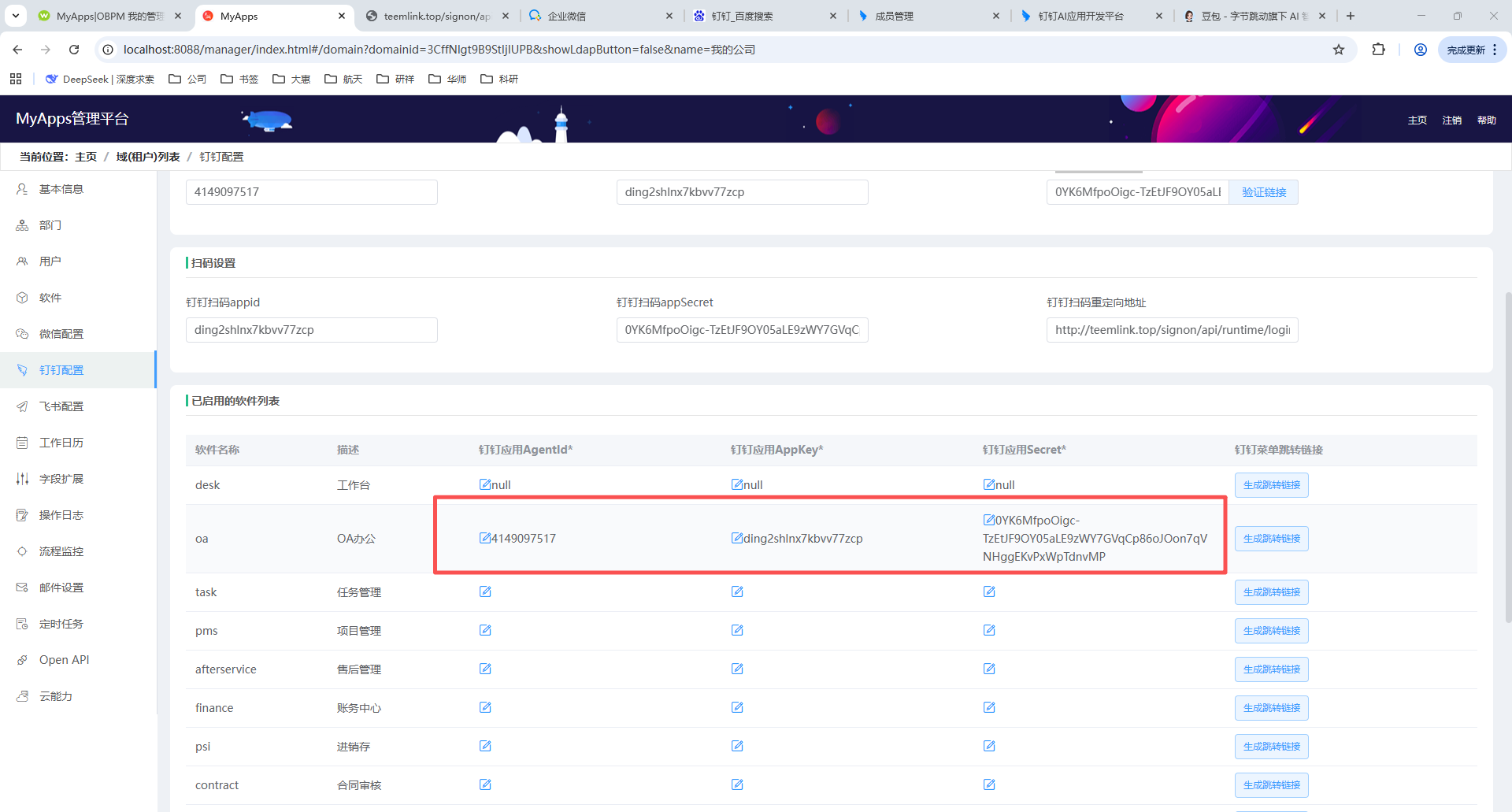This screenshot has height=812, width=1512.
Task: Click 主页 link in the header
Action: pyautogui.click(x=1417, y=121)
